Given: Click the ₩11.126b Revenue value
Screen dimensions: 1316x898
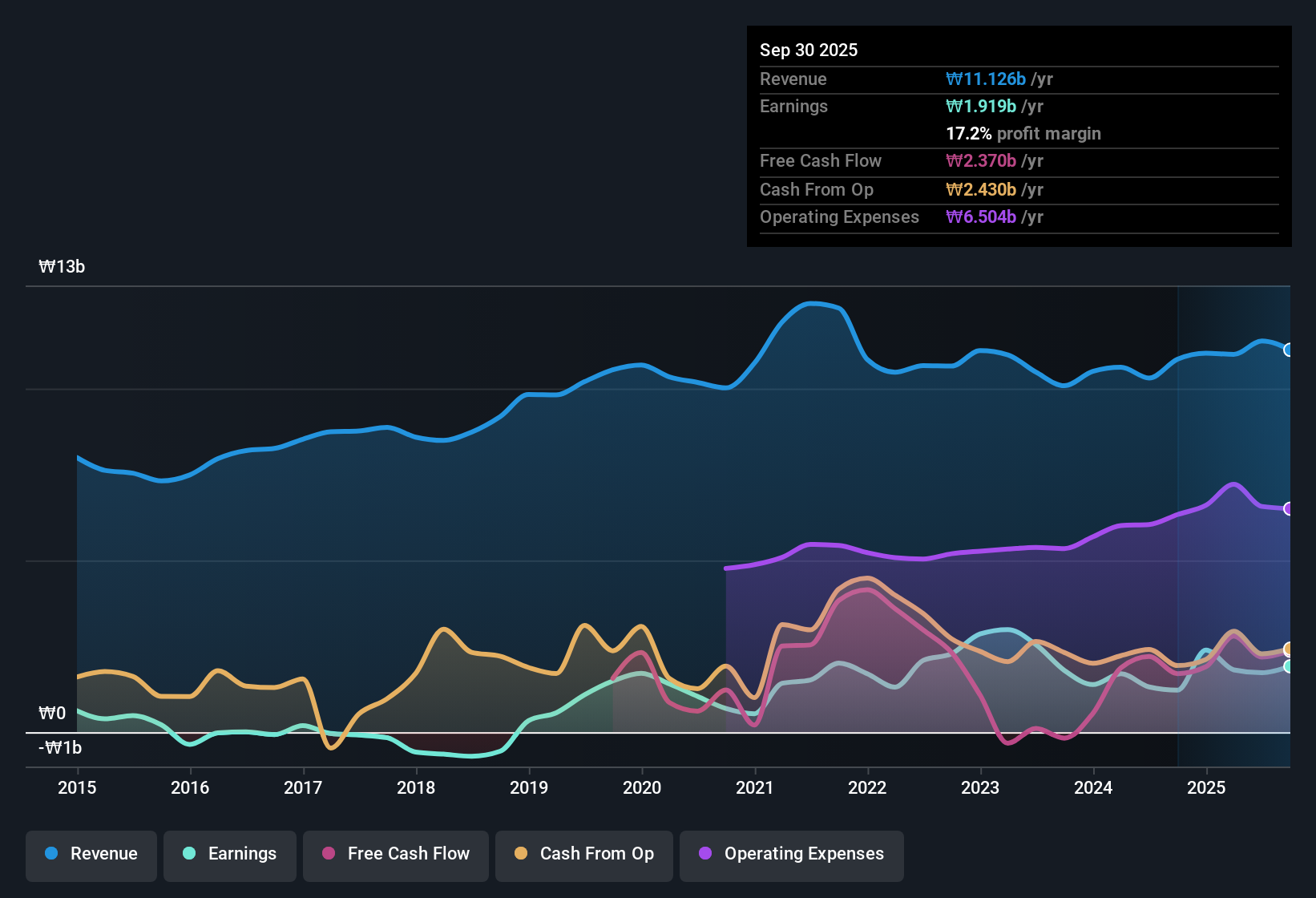Looking at the screenshot, I should pos(986,79).
